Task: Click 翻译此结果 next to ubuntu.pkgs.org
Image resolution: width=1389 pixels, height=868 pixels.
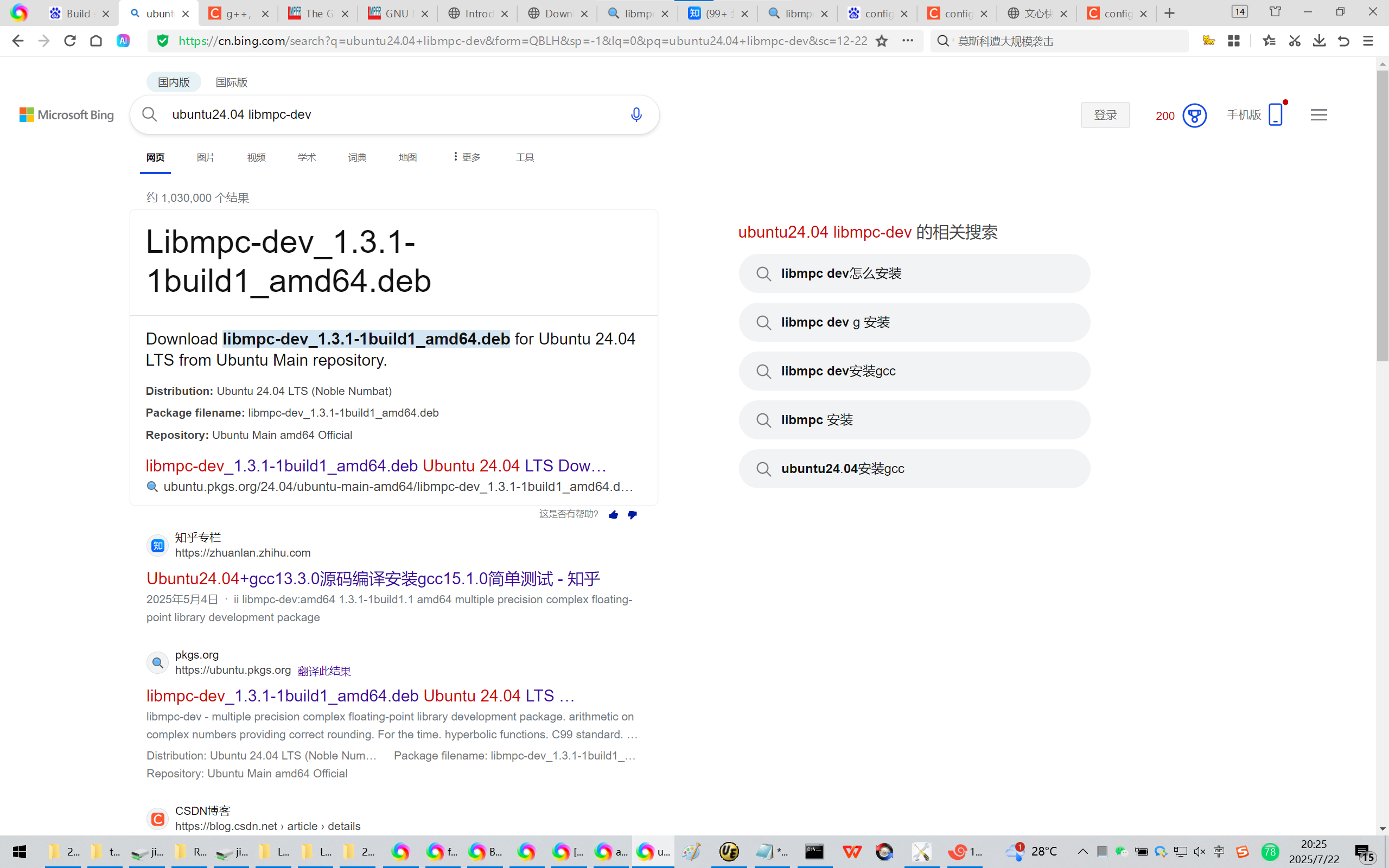Action: pyautogui.click(x=324, y=671)
